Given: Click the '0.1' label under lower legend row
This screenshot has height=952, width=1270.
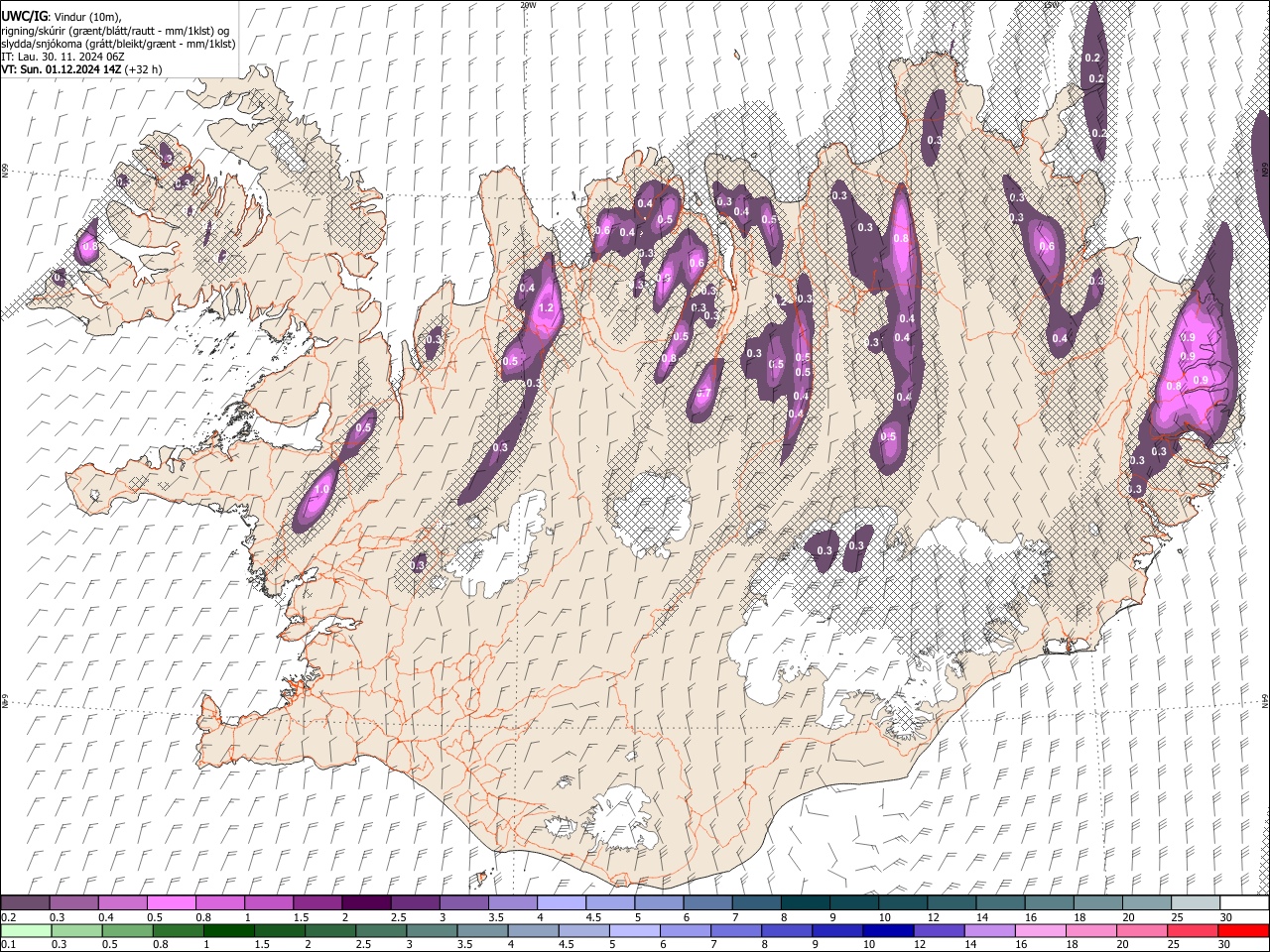Looking at the screenshot, I should (7, 944).
